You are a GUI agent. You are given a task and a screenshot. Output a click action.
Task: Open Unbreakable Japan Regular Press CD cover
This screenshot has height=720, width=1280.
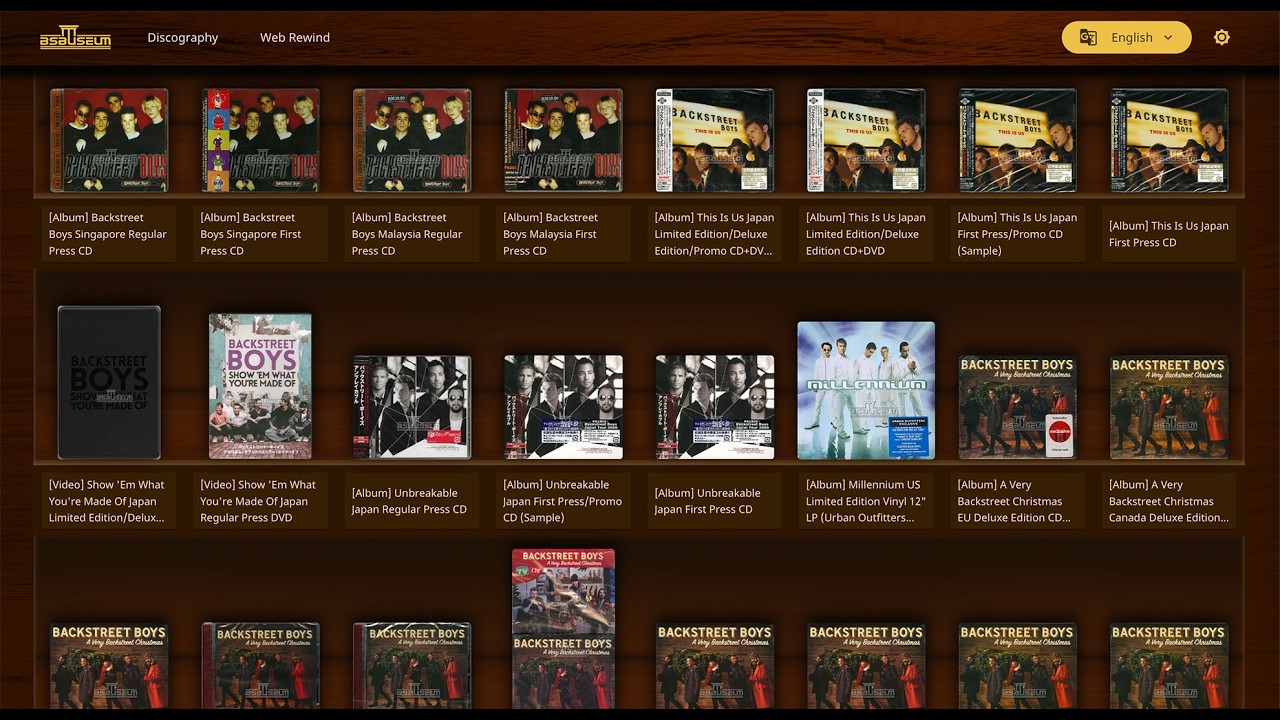coord(412,407)
